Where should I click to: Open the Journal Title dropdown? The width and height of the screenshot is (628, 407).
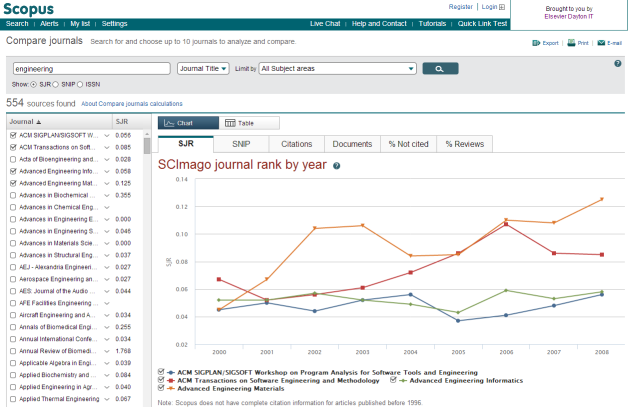coord(203,69)
